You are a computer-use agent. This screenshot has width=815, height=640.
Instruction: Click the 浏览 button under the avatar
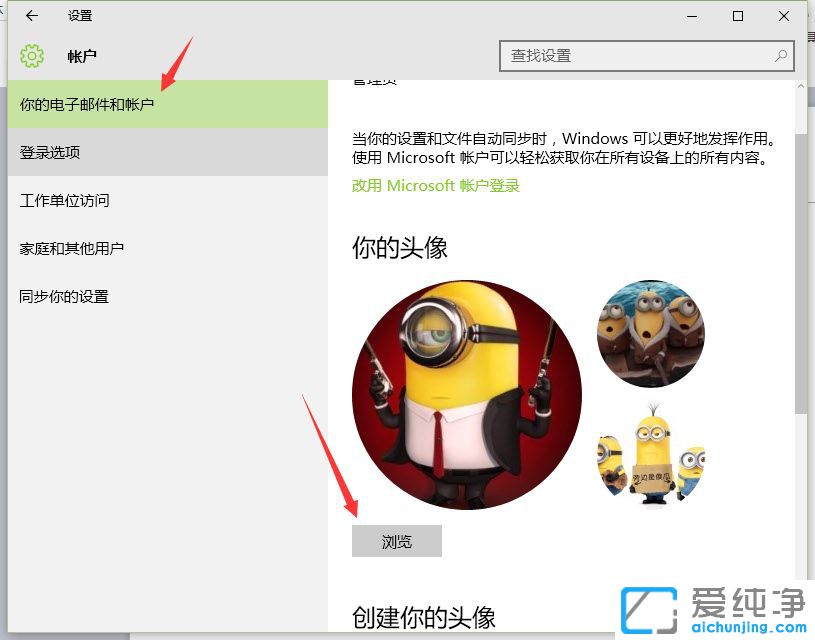point(396,540)
